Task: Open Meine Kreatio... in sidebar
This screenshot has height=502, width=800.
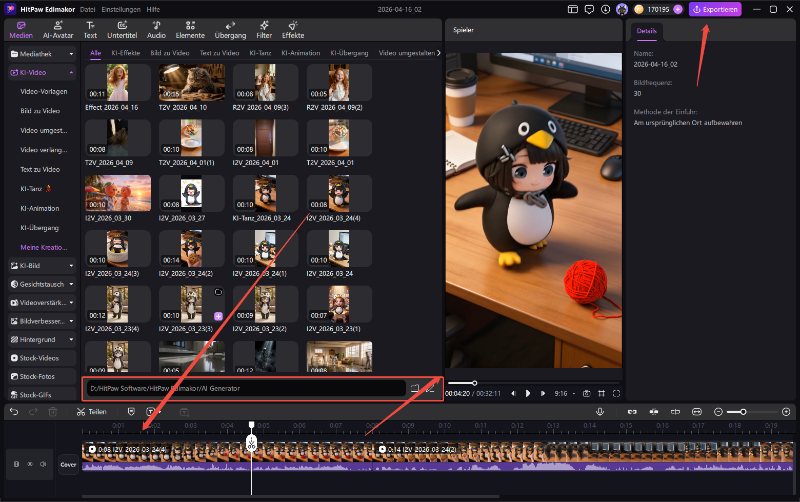Action: tap(43, 247)
